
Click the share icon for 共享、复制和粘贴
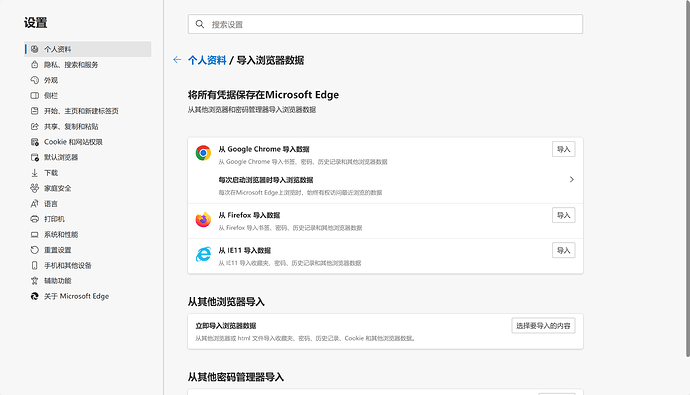[x=34, y=126]
